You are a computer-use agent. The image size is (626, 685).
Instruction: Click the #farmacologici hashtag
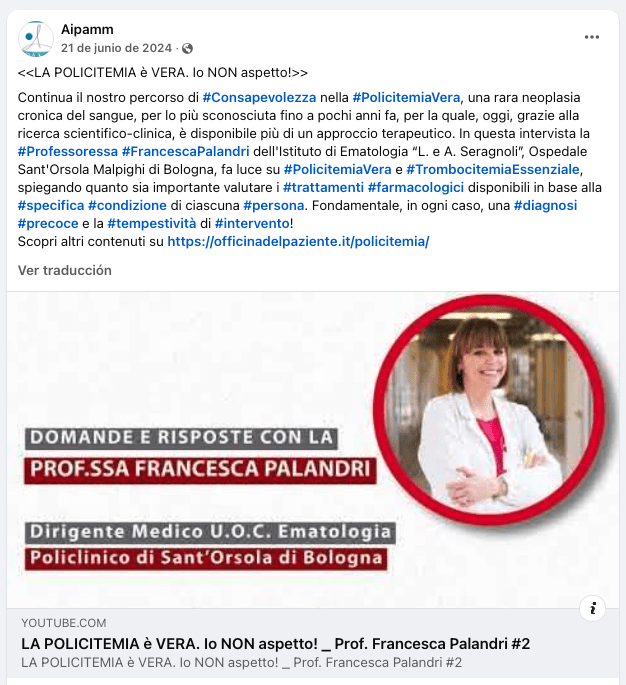tap(416, 187)
